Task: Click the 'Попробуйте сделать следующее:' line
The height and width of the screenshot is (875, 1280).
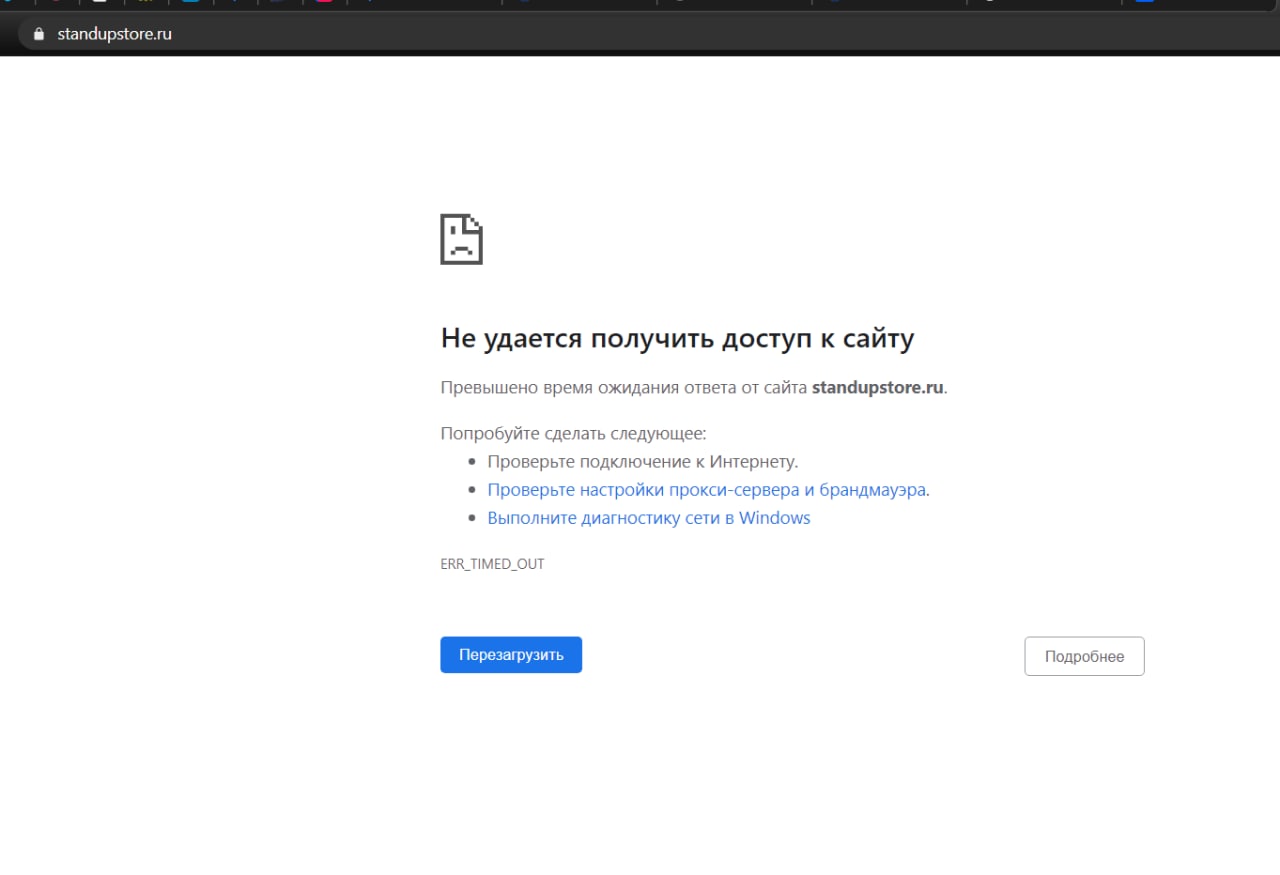Action: pos(573,434)
